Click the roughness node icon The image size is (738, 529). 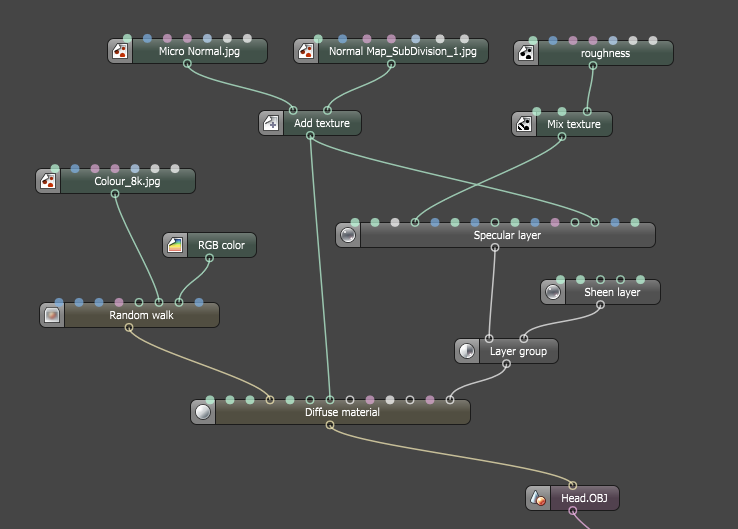point(526,53)
